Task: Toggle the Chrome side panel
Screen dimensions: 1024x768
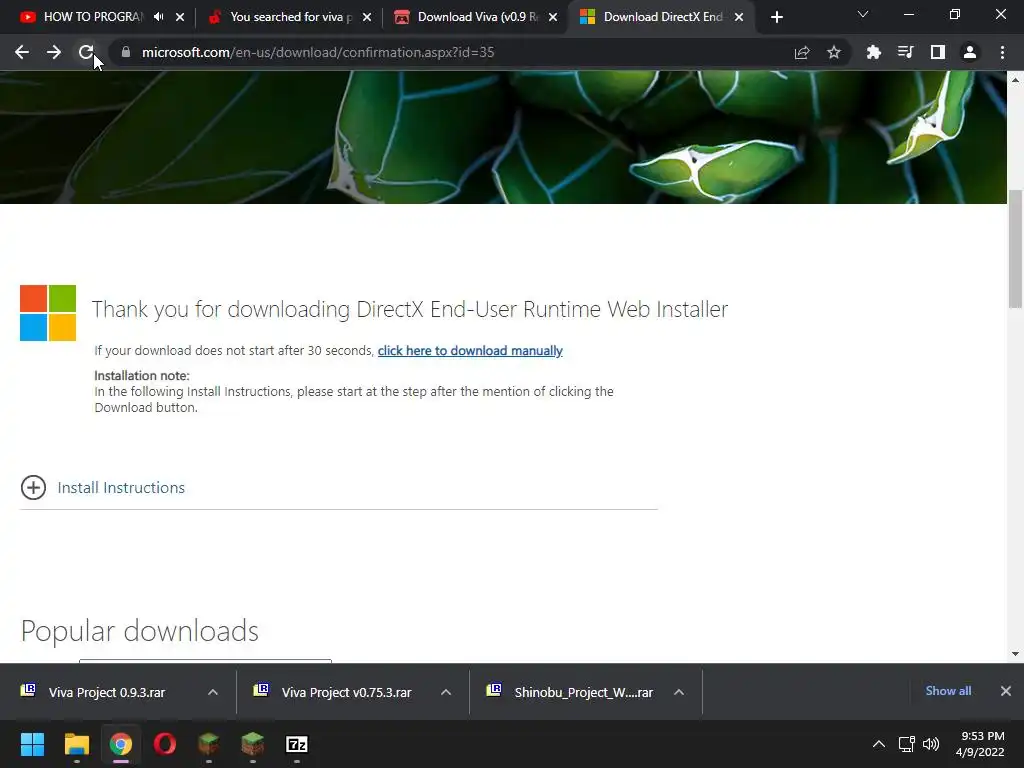Action: coord(938,52)
